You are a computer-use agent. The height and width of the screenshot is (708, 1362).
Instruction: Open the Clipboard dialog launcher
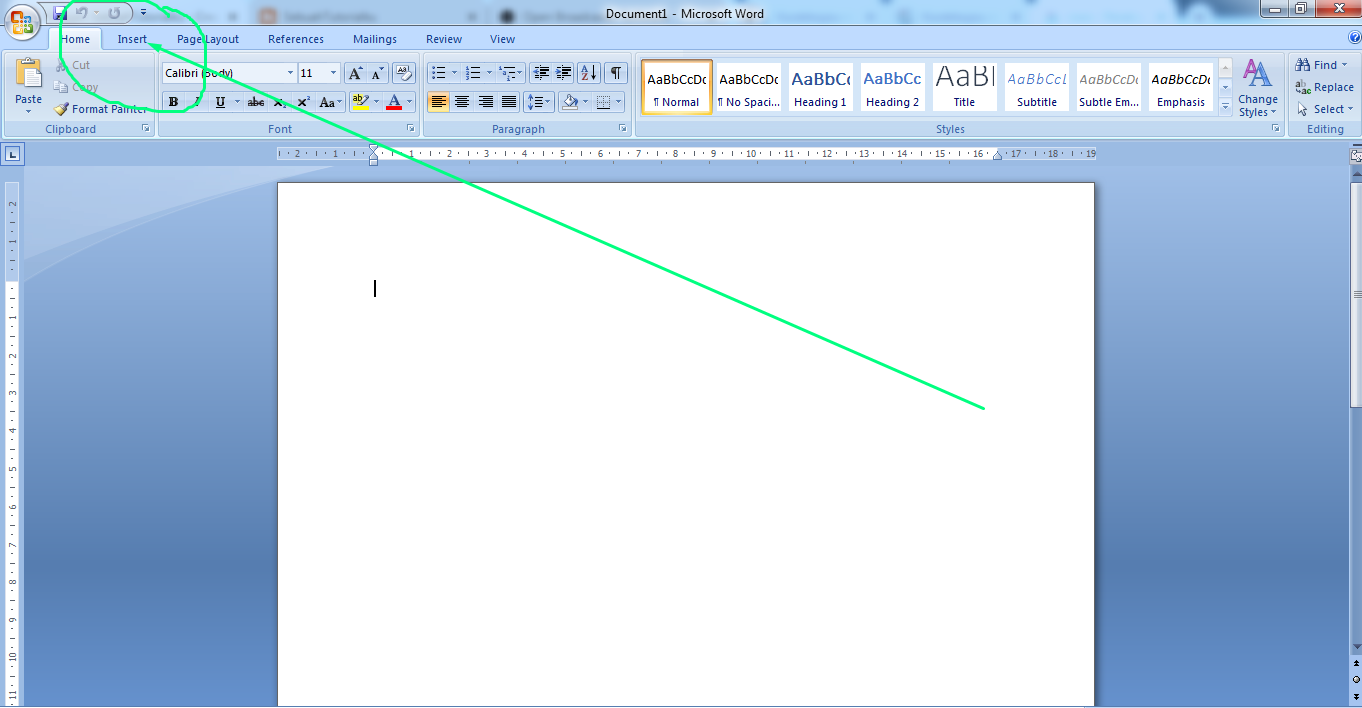pyautogui.click(x=146, y=128)
